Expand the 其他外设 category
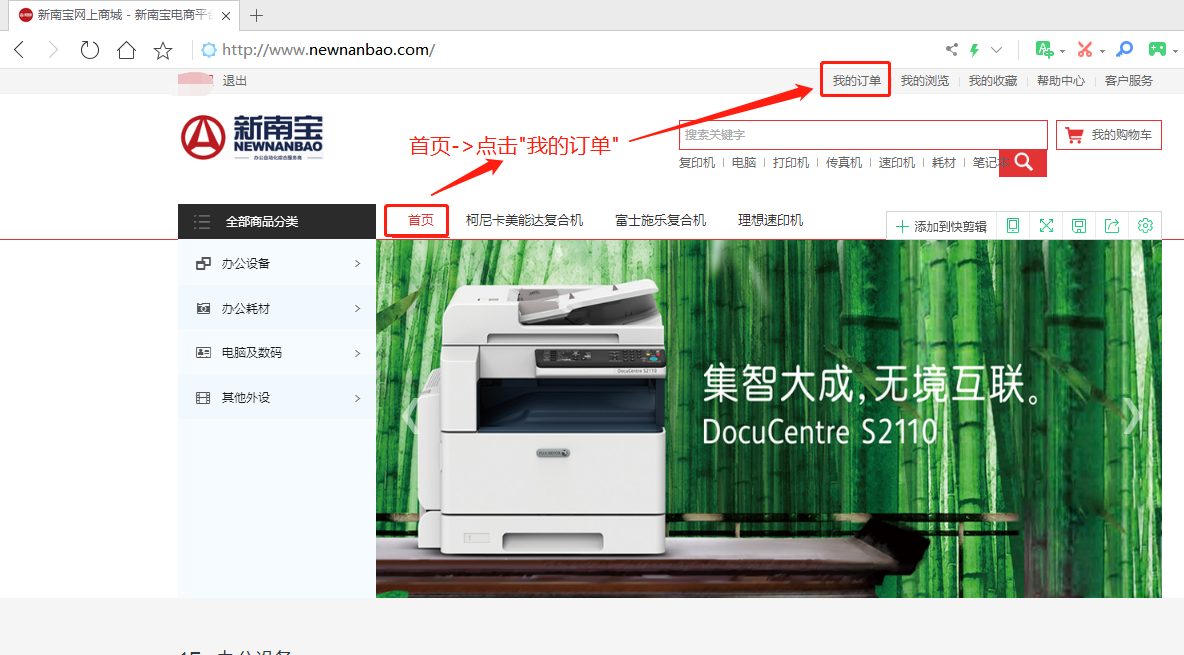Screen dimensions: 1184x655 tap(277, 397)
